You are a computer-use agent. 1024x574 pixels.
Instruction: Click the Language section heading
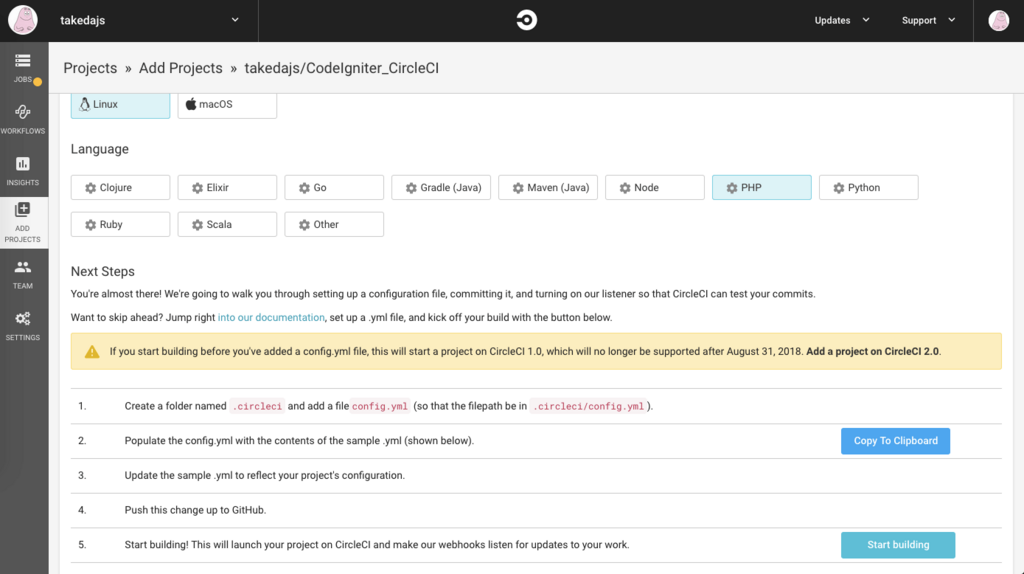(100, 149)
